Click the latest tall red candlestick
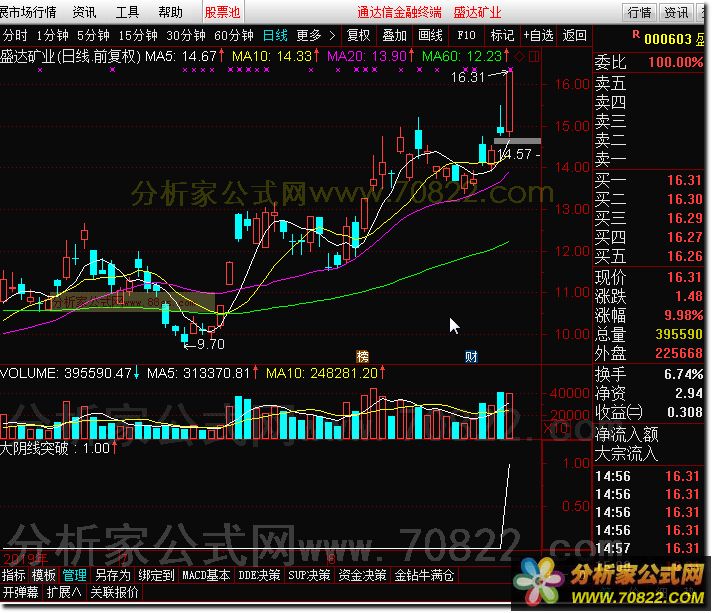Image resolution: width=713 pixels, height=613 pixels. click(x=510, y=101)
